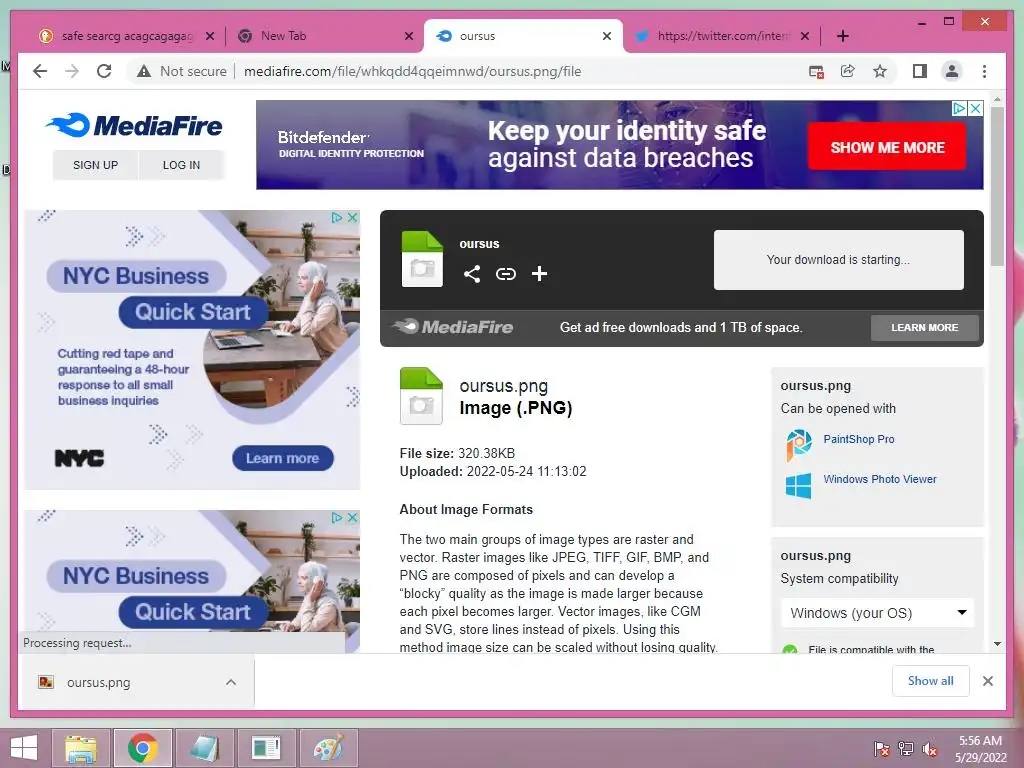Bookmark this page with the star icon
The height and width of the screenshot is (768, 1024).
(880, 71)
